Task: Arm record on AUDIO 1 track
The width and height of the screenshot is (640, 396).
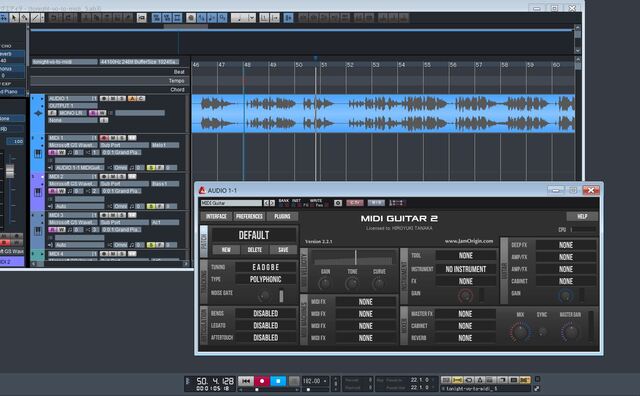Action: click(104, 98)
